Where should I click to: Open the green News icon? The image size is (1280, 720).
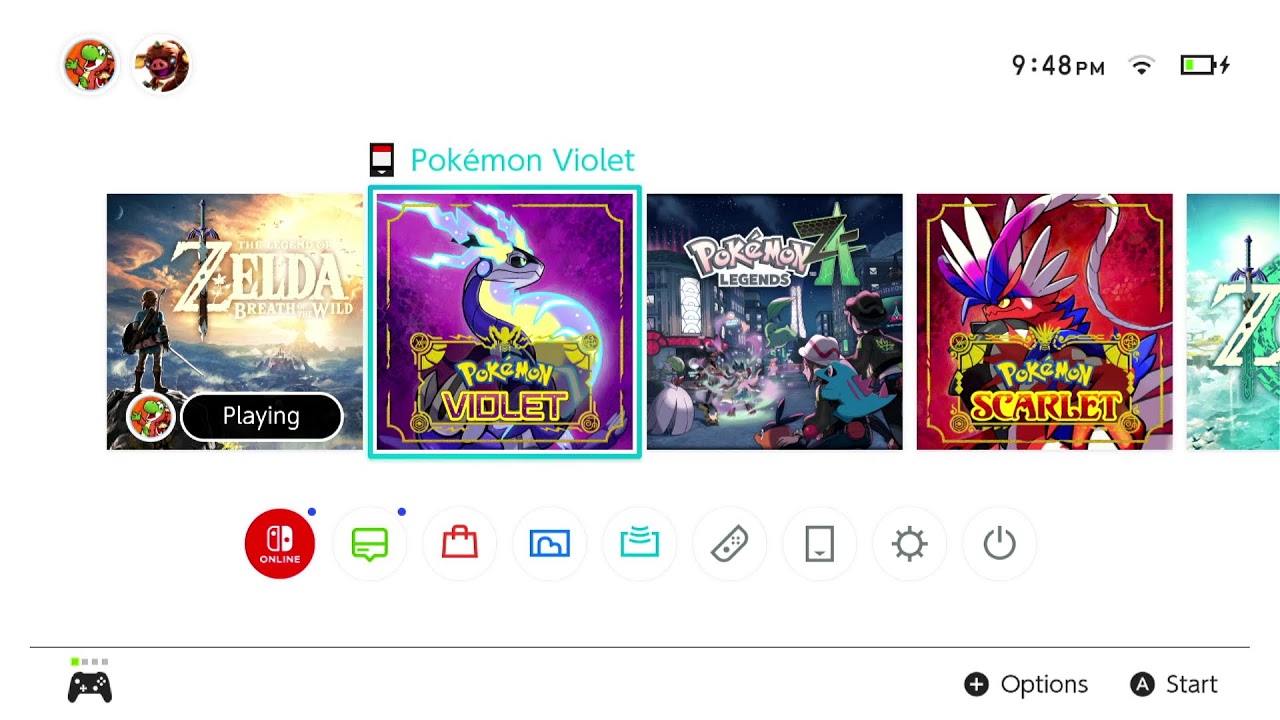(x=370, y=544)
